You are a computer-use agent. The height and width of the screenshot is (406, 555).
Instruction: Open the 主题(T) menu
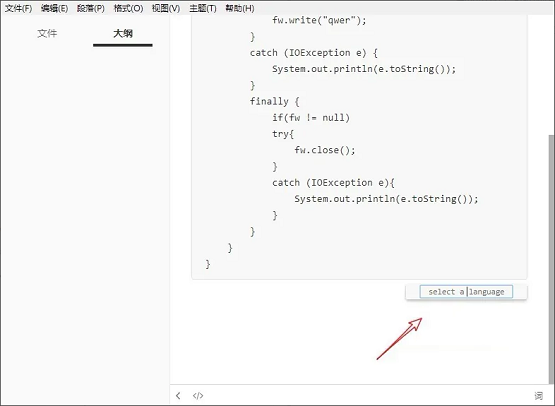coord(202,8)
